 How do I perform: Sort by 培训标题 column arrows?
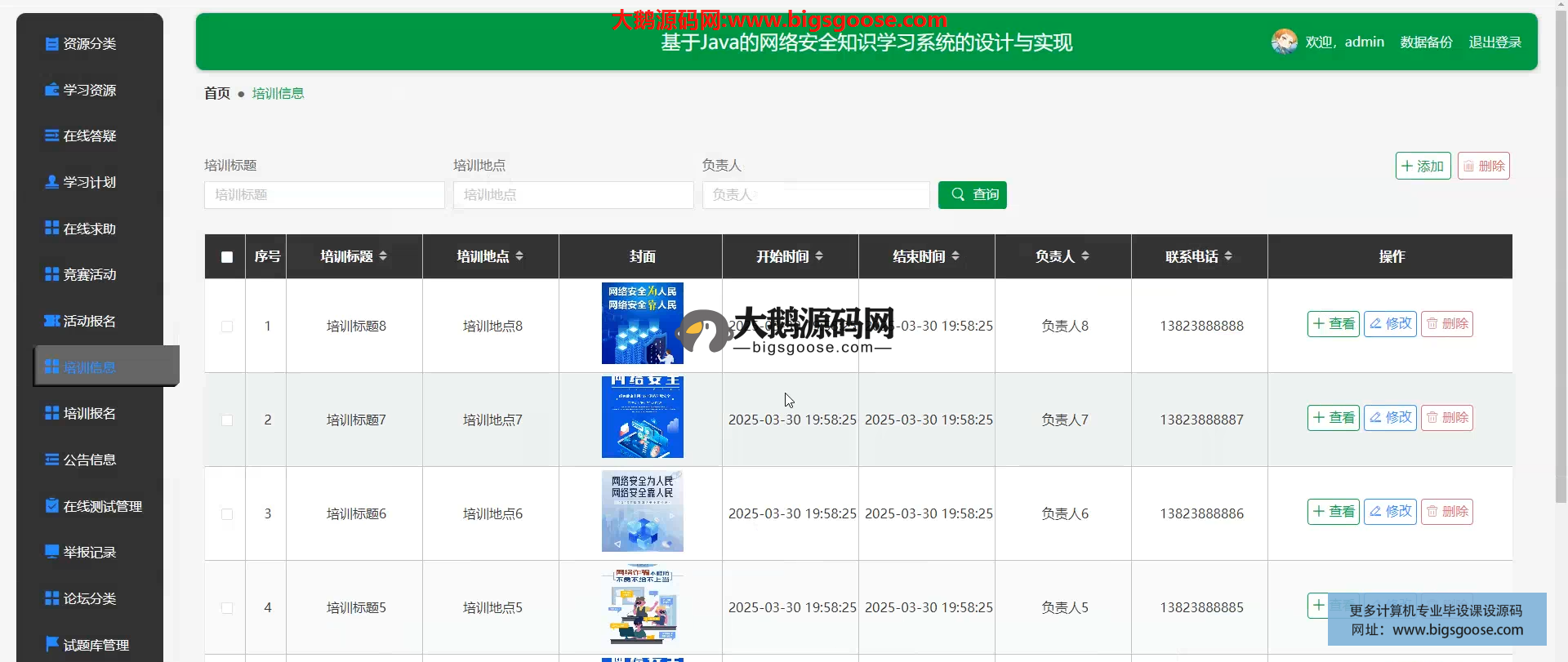pyautogui.click(x=383, y=256)
